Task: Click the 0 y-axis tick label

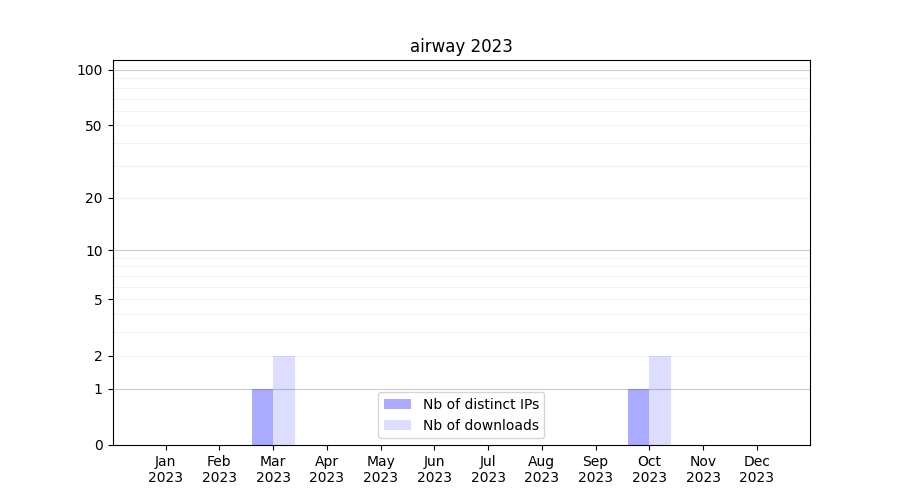Action: point(98,445)
